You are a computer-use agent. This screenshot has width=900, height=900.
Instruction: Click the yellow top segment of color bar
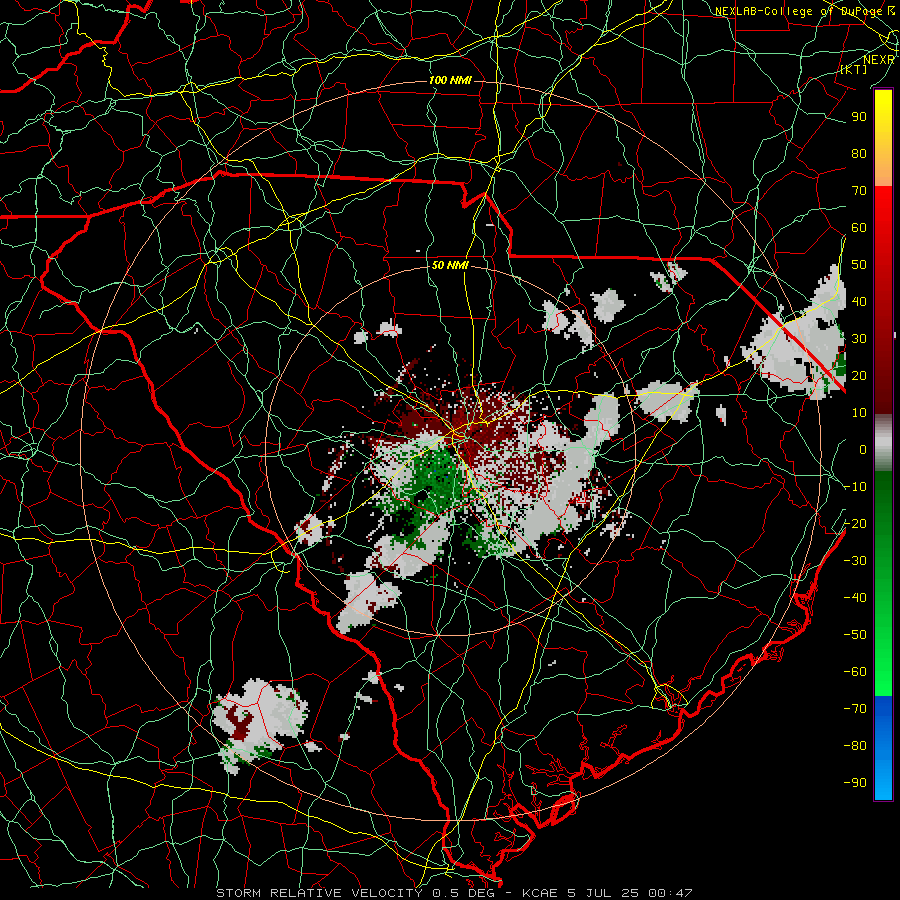(883, 138)
